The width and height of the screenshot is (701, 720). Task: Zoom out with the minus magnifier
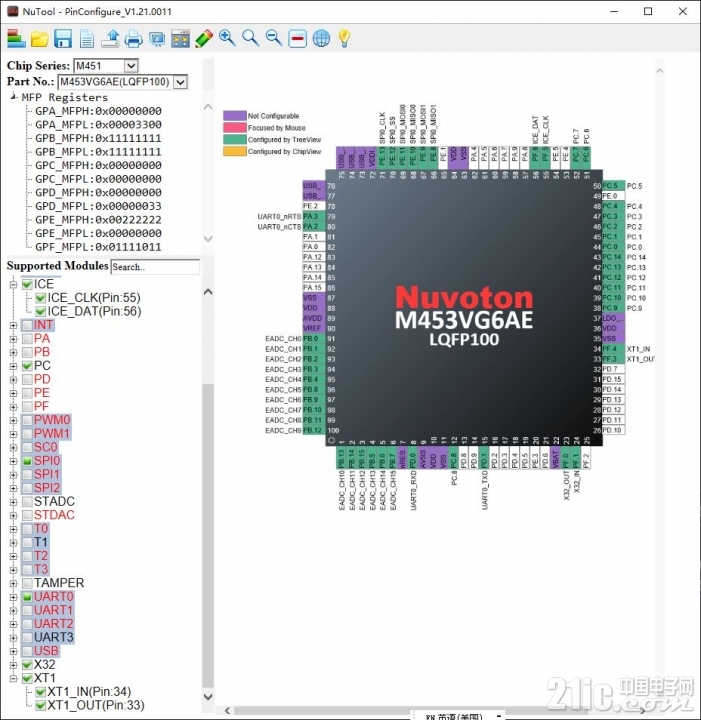coord(274,39)
